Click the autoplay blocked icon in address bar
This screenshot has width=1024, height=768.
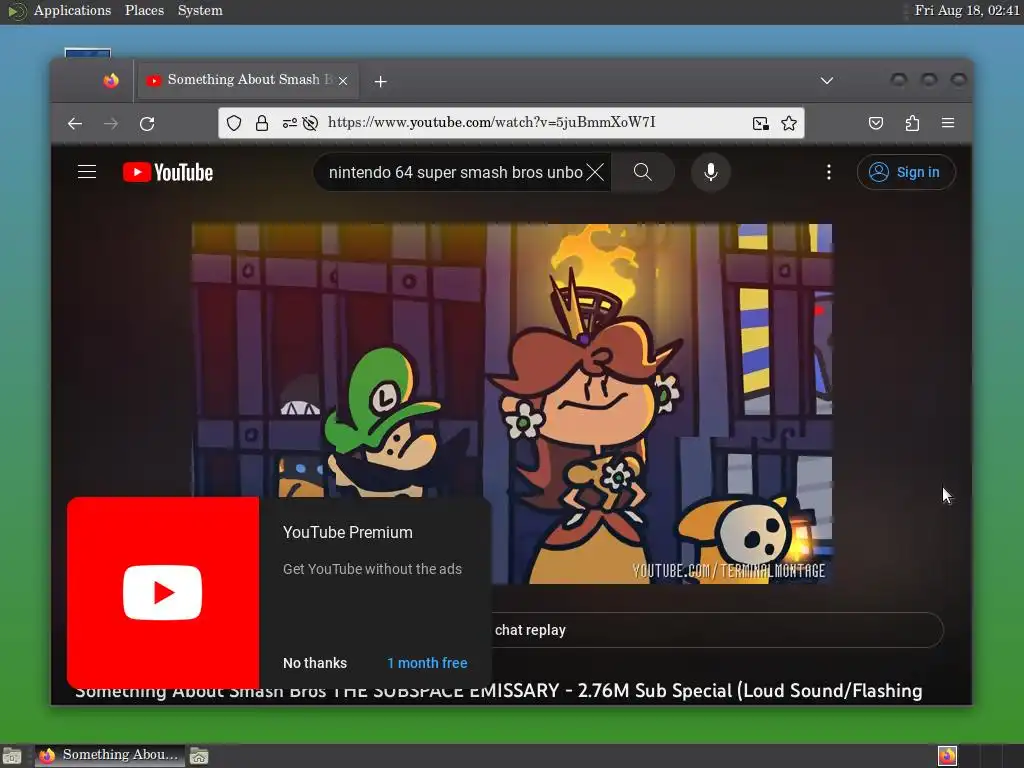[310, 123]
